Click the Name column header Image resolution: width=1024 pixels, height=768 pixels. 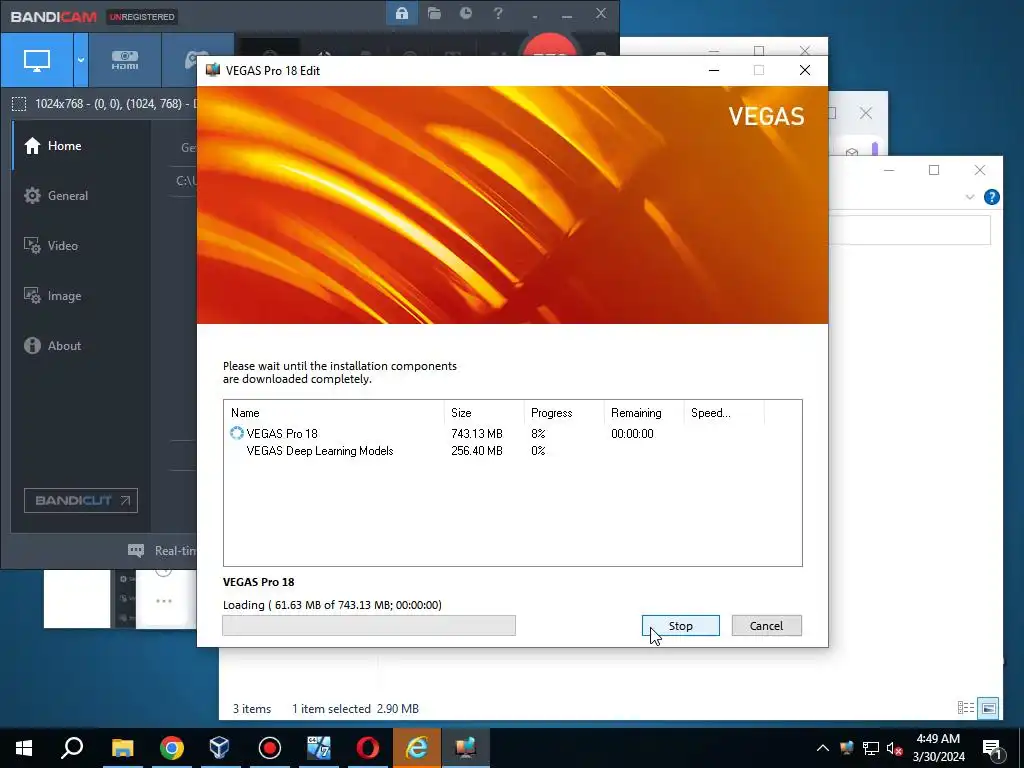coord(335,413)
